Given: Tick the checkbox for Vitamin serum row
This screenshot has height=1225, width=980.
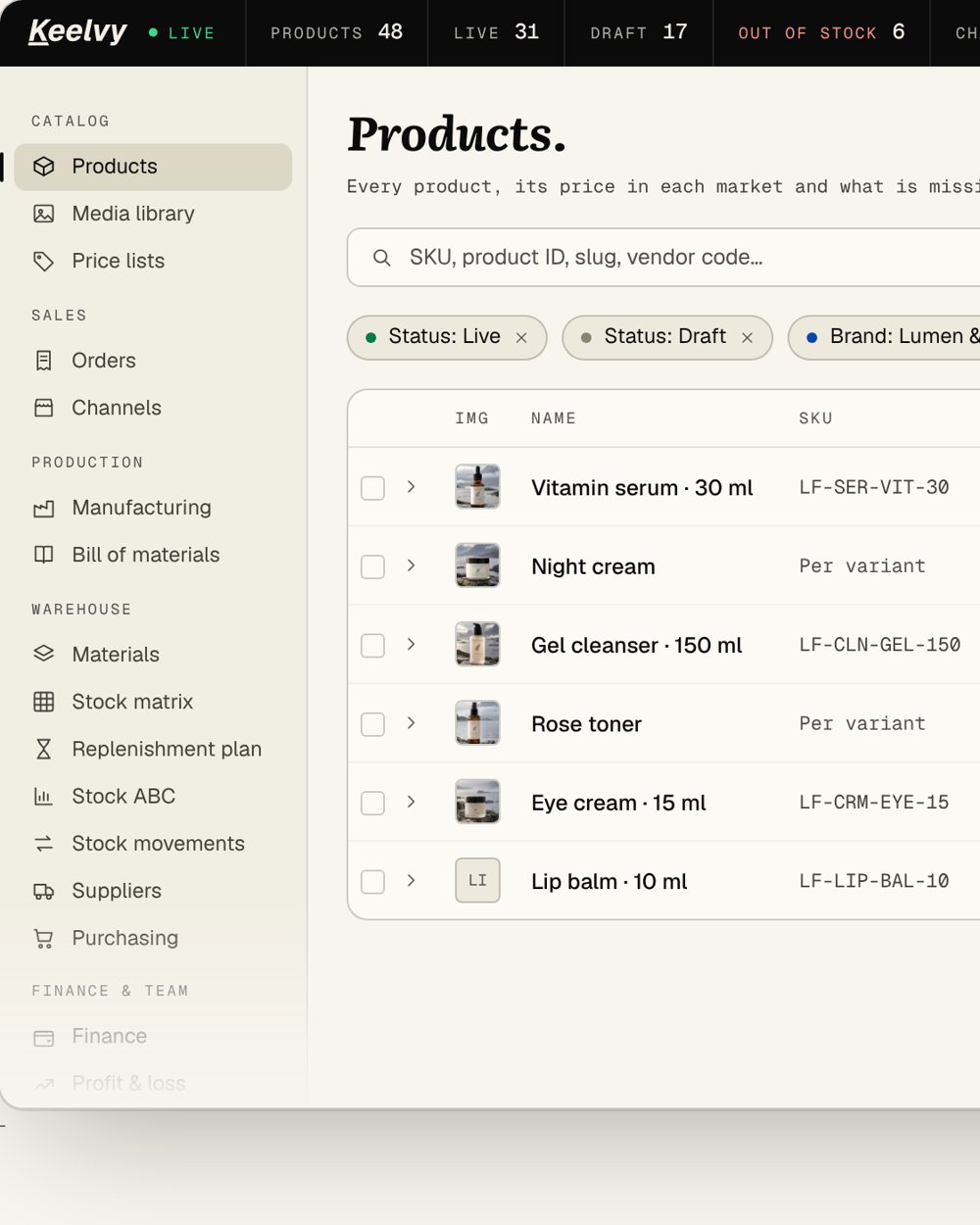Looking at the screenshot, I should [372, 488].
